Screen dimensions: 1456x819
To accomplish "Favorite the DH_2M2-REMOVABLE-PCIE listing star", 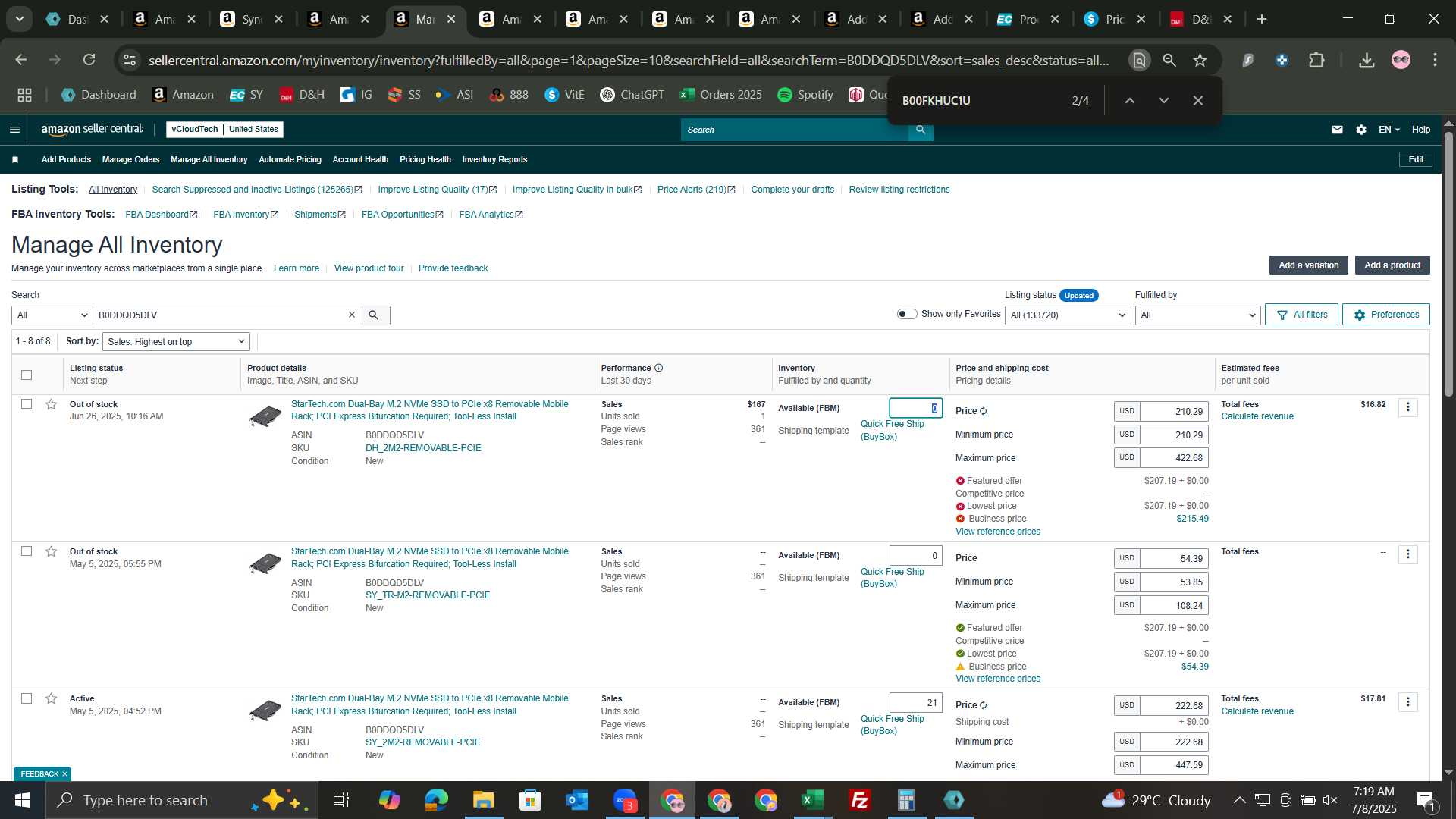I will (x=51, y=404).
